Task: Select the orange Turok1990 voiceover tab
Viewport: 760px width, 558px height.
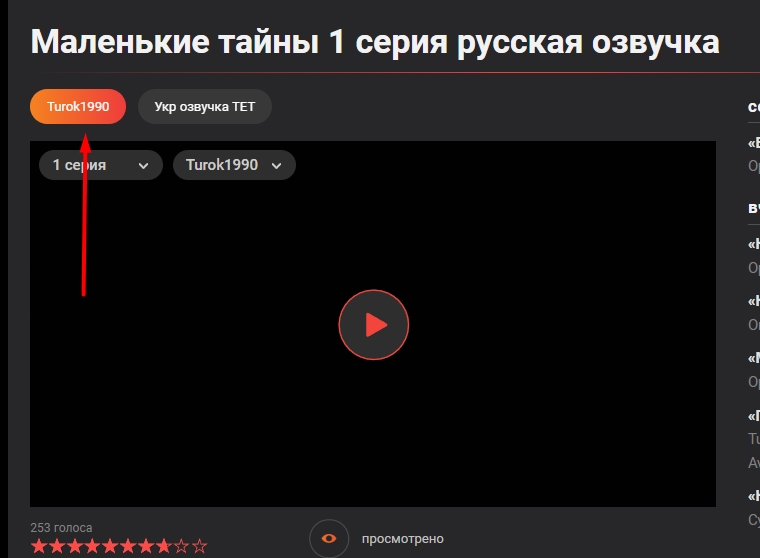Action: click(x=78, y=107)
